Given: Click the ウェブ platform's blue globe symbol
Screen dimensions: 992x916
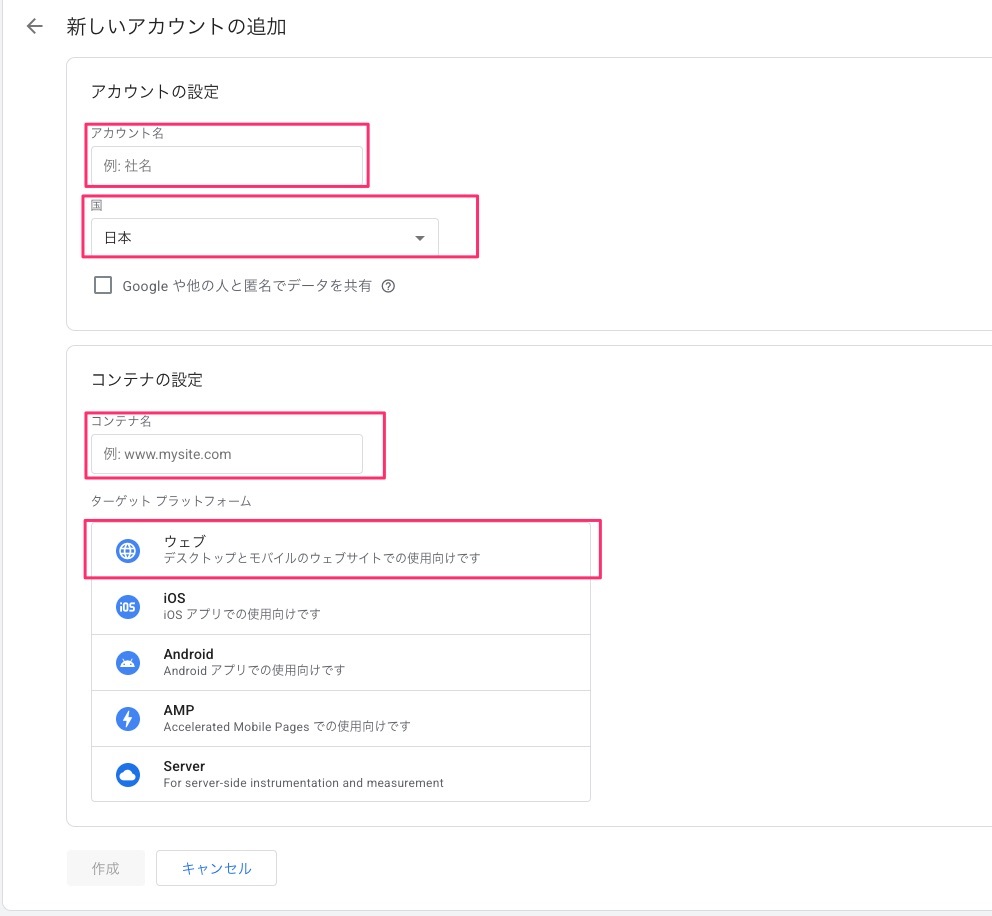Looking at the screenshot, I should tap(127, 549).
